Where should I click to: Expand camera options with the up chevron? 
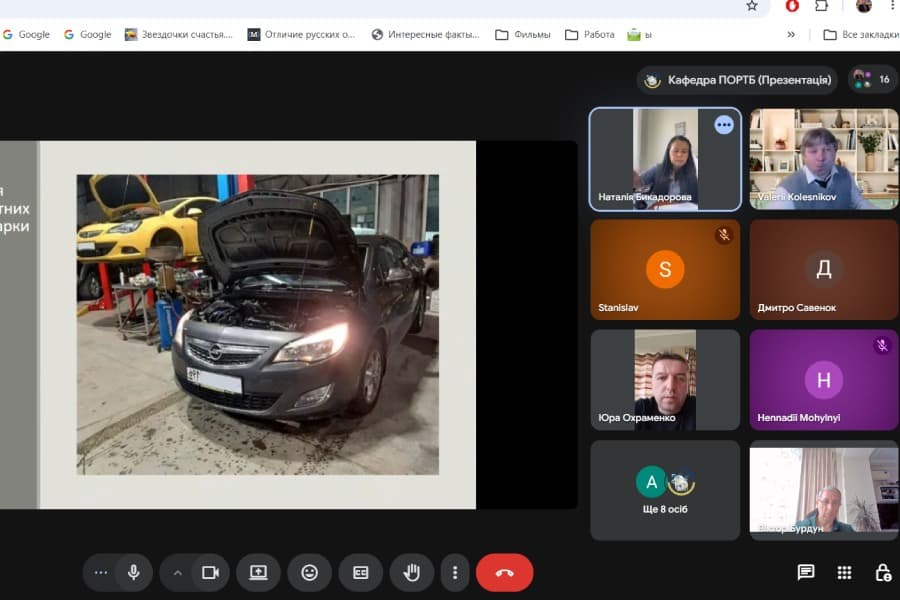177,573
